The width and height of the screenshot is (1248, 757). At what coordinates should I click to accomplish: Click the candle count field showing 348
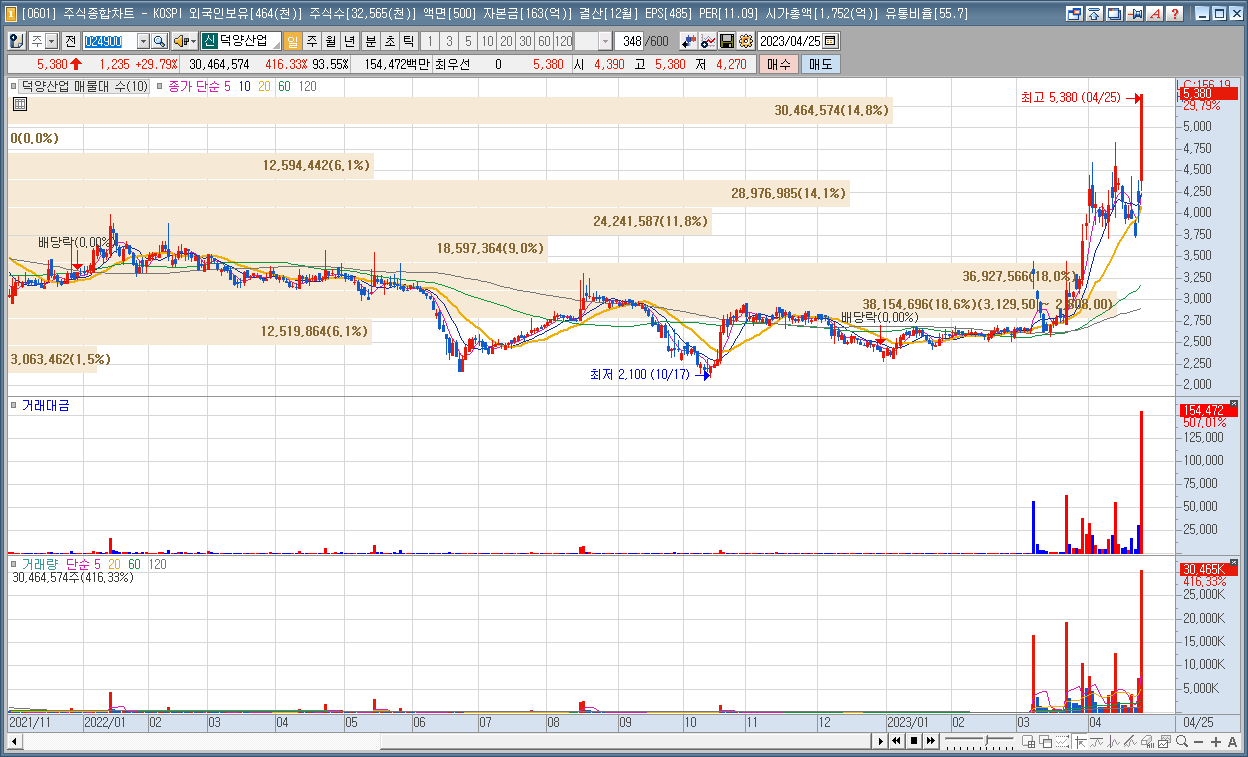[x=631, y=41]
